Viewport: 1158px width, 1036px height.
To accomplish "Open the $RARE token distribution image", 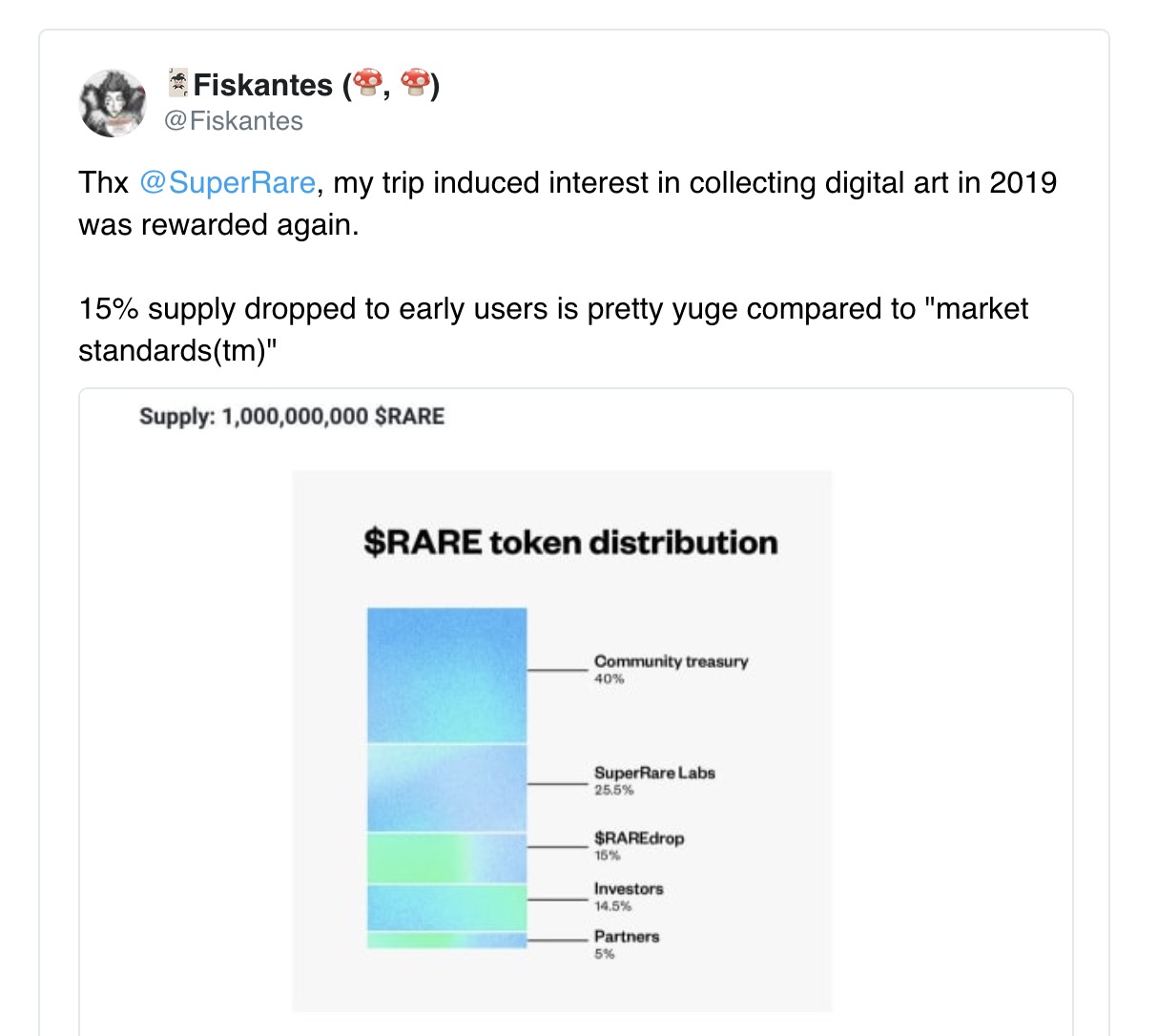I will pyautogui.click(x=562, y=740).
